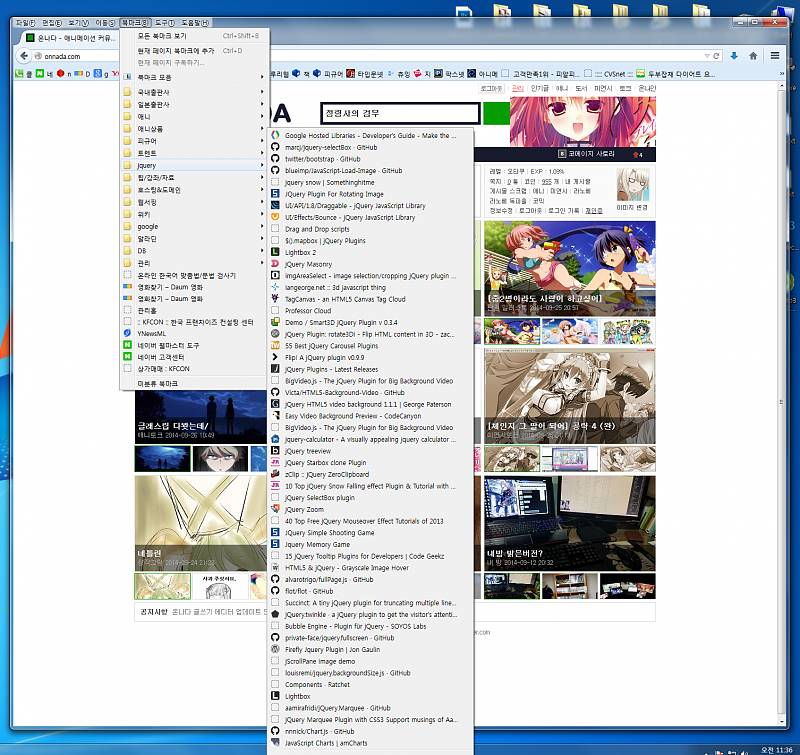Click the Firefox hamburger menu icon
This screenshot has width=800, height=755.
(777, 55)
